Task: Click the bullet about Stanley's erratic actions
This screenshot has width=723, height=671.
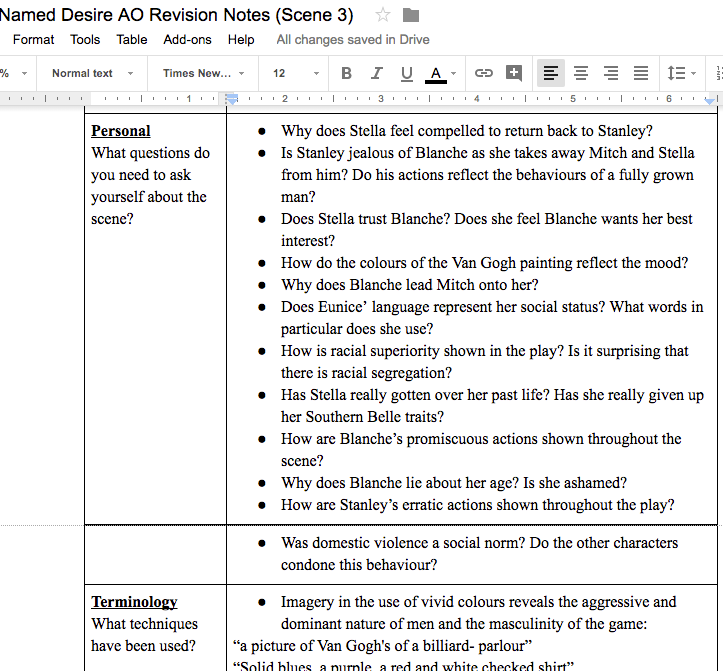Action: pyautogui.click(x=478, y=505)
